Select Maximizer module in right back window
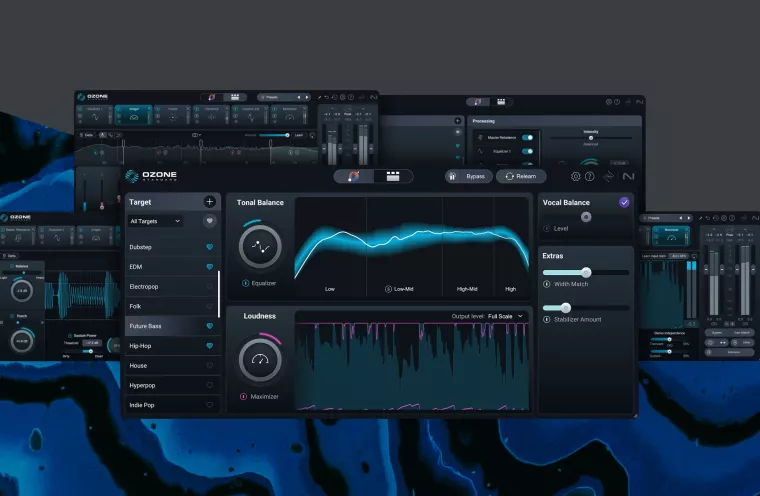The height and width of the screenshot is (496, 760). (671, 235)
